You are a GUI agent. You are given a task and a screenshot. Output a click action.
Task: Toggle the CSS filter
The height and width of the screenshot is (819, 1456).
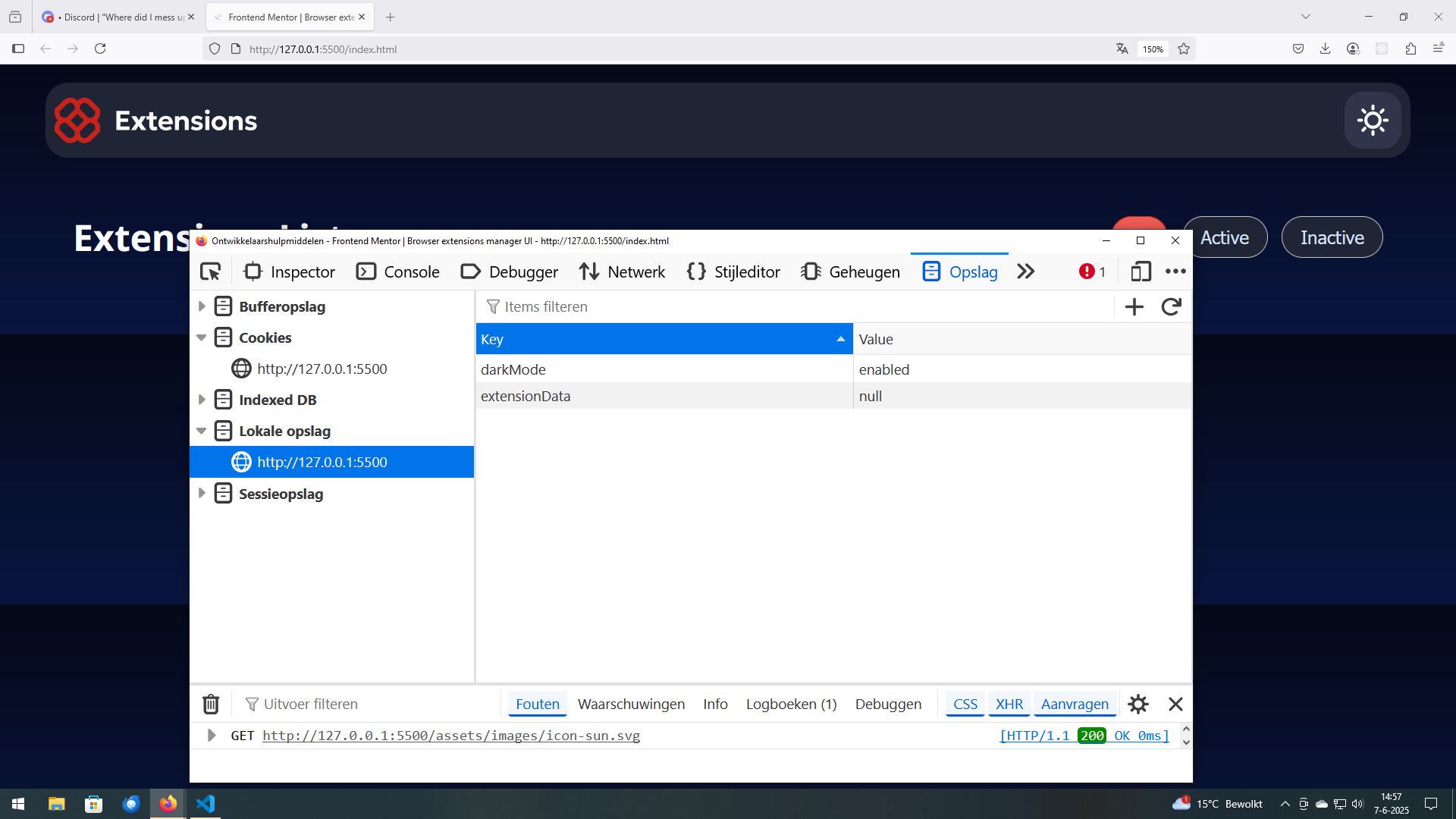(965, 704)
